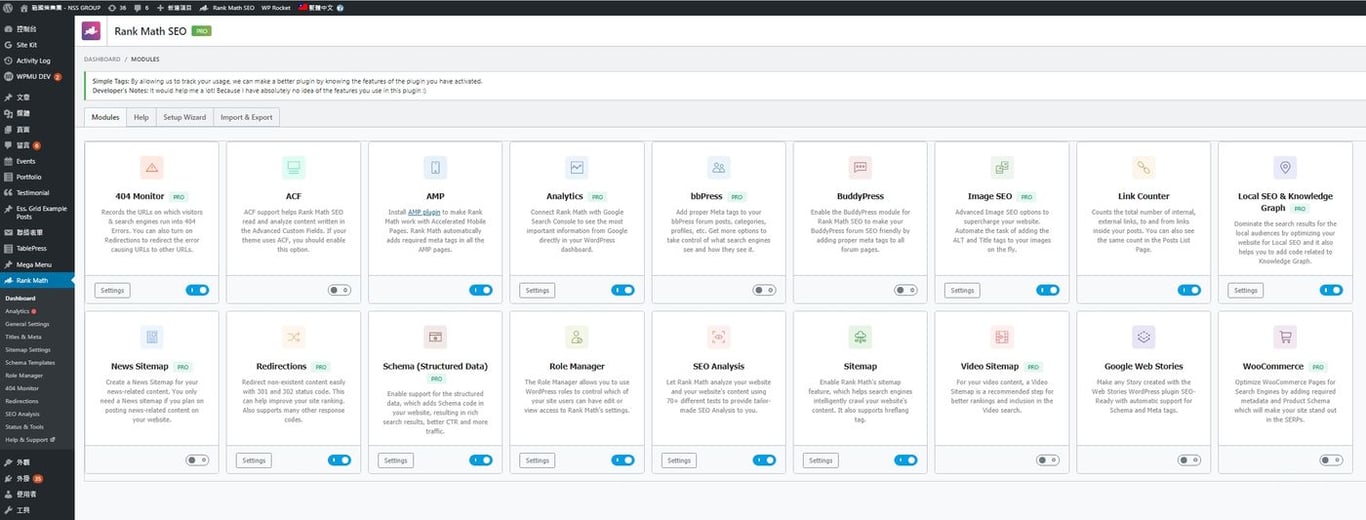Enable the ACF module toggle
This screenshot has height=520, width=1366.
click(x=339, y=290)
